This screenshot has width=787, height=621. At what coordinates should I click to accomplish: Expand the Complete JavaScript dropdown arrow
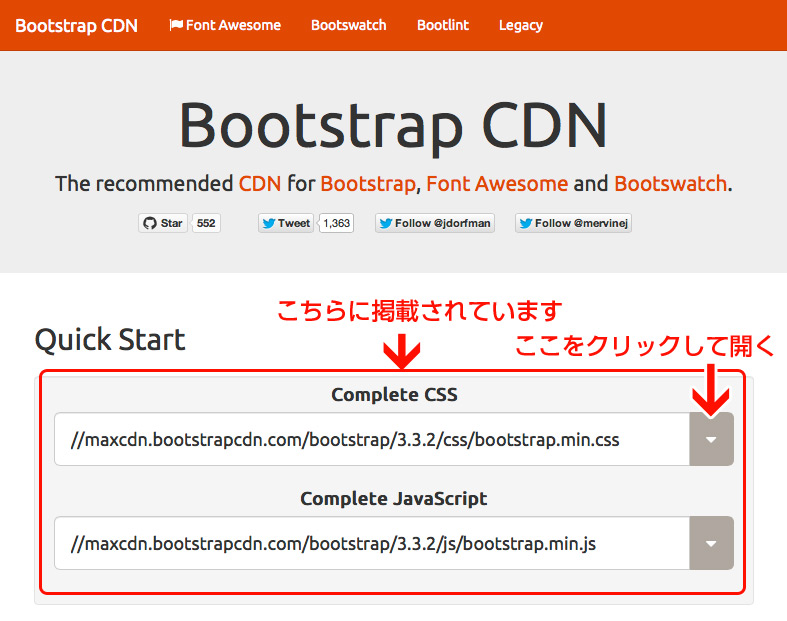coord(711,543)
